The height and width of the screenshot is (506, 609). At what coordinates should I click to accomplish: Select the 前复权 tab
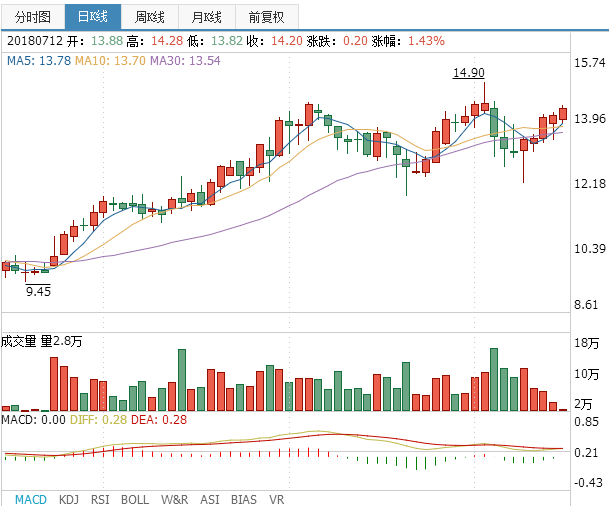(266, 17)
